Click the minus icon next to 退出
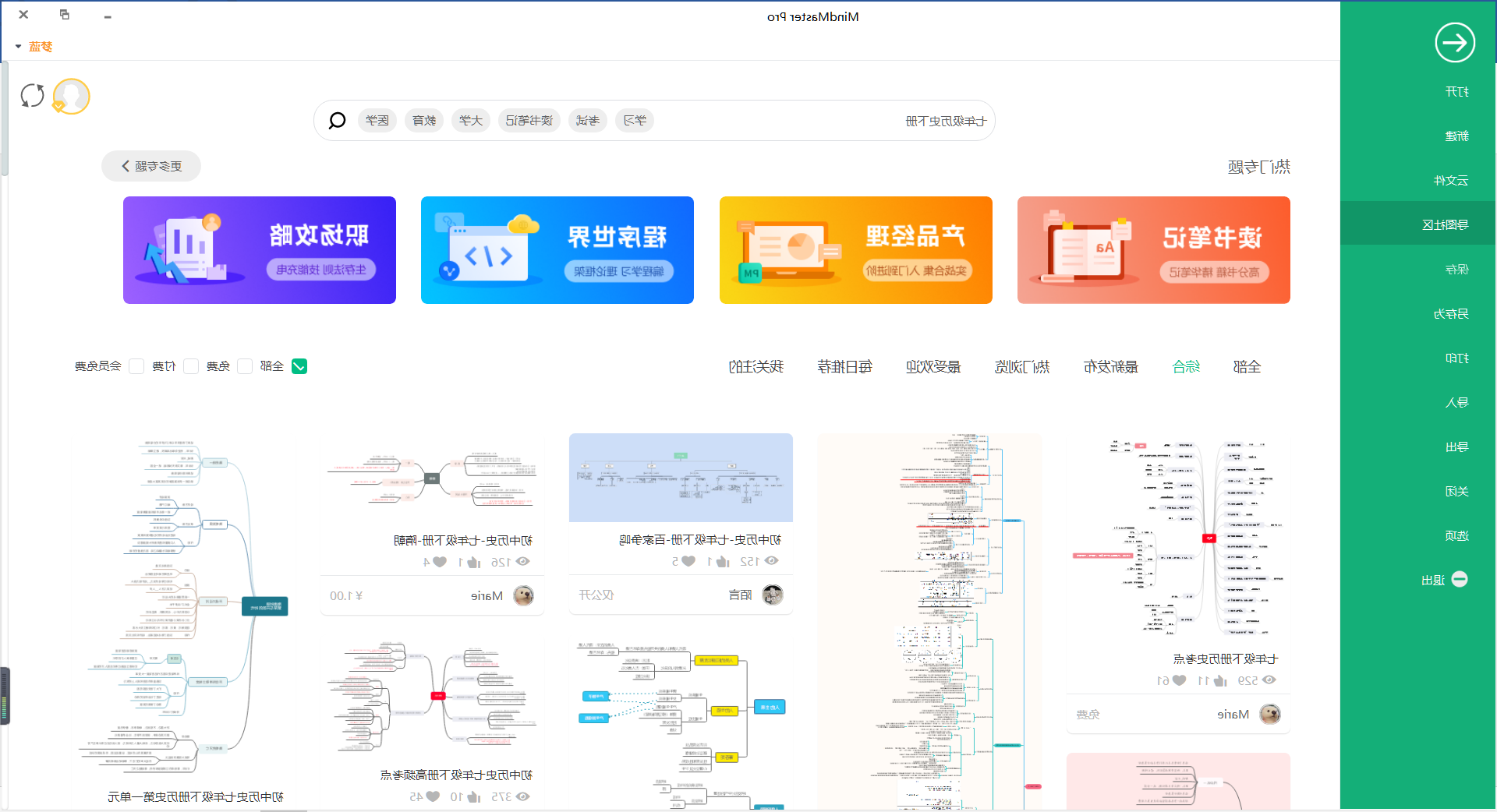The image size is (1497, 812). click(1460, 579)
